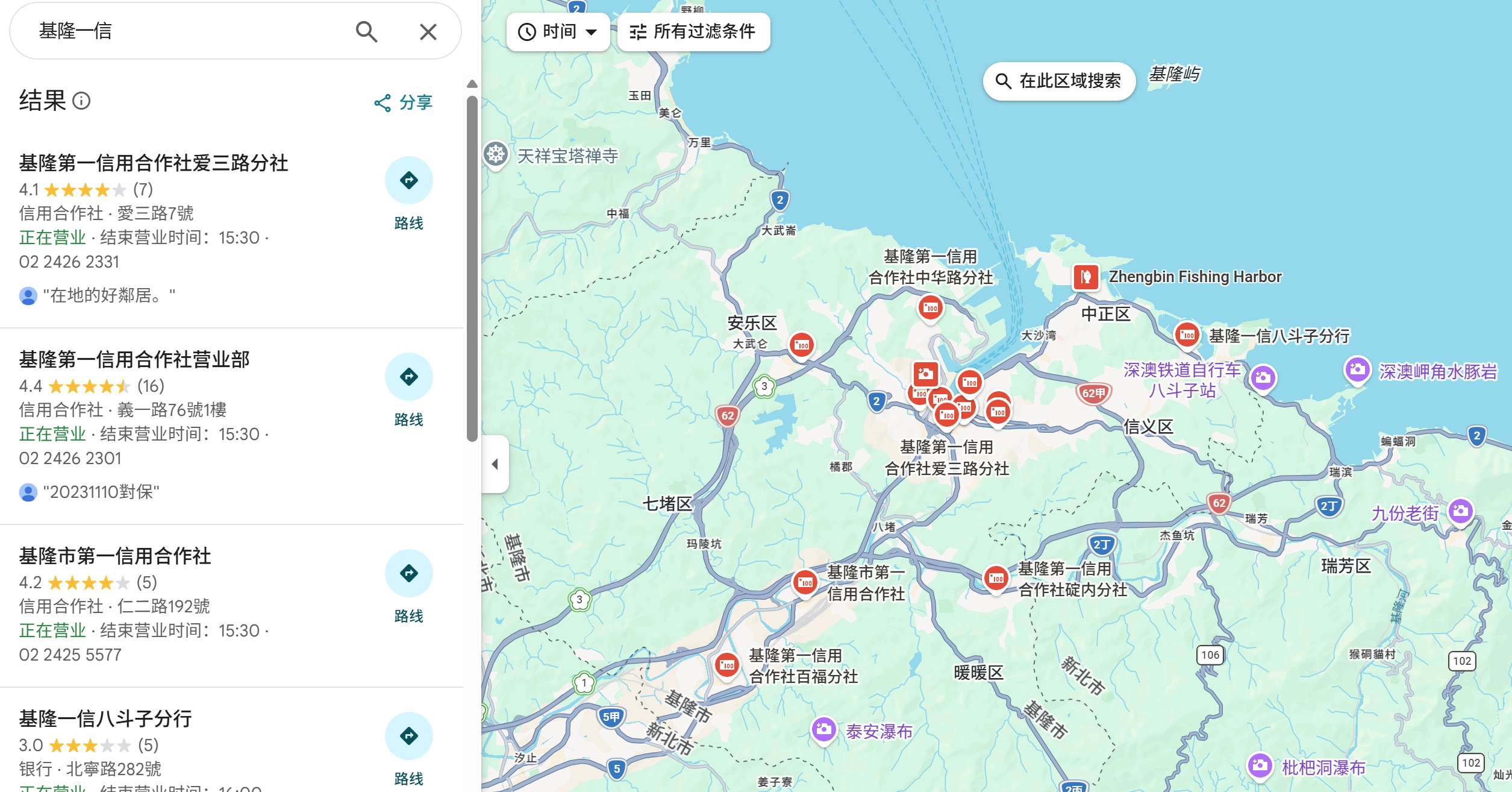Click phone number 02 2426 2331
This screenshot has width=1512, height=792.
pyautogui.click(x=69, y=262)
